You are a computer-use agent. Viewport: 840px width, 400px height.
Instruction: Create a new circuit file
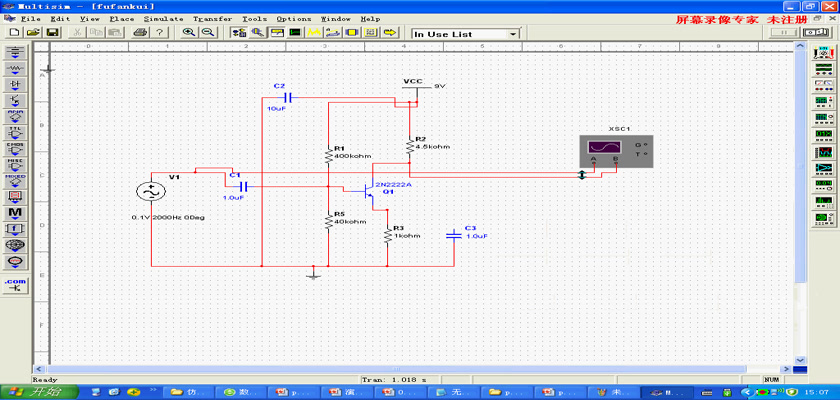14,33
